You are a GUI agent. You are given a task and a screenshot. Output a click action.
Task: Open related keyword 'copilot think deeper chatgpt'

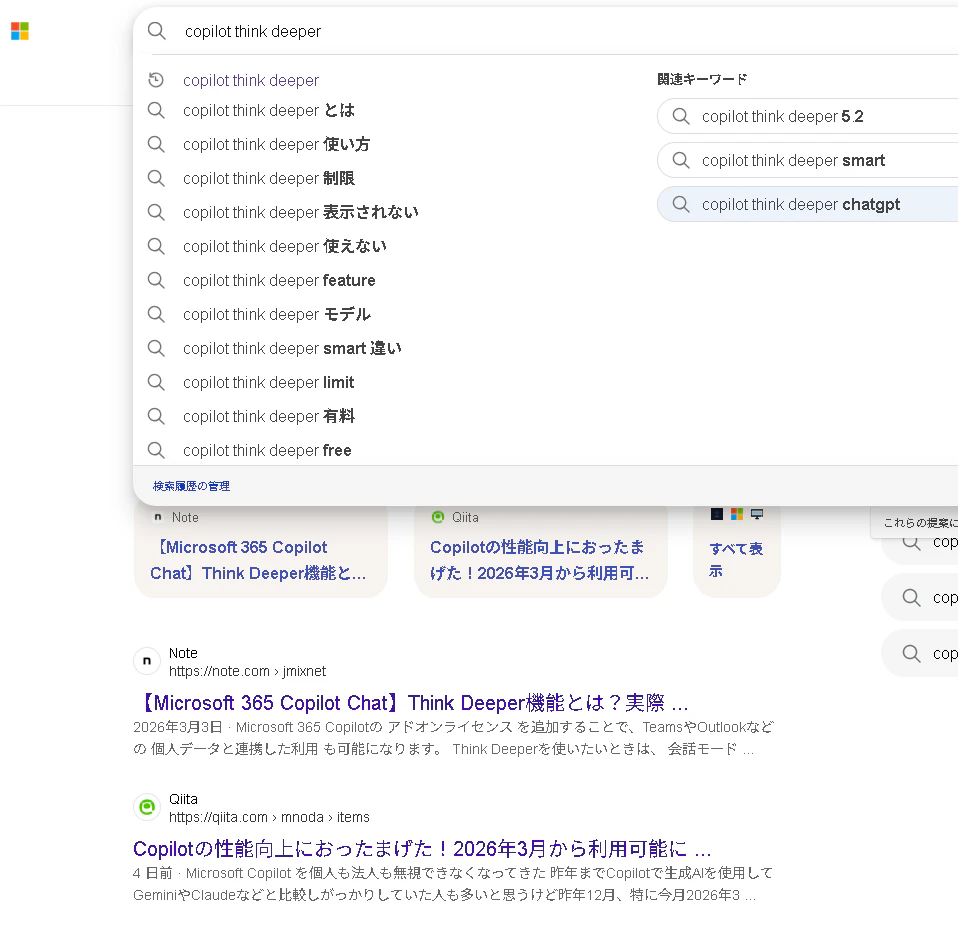808,204
